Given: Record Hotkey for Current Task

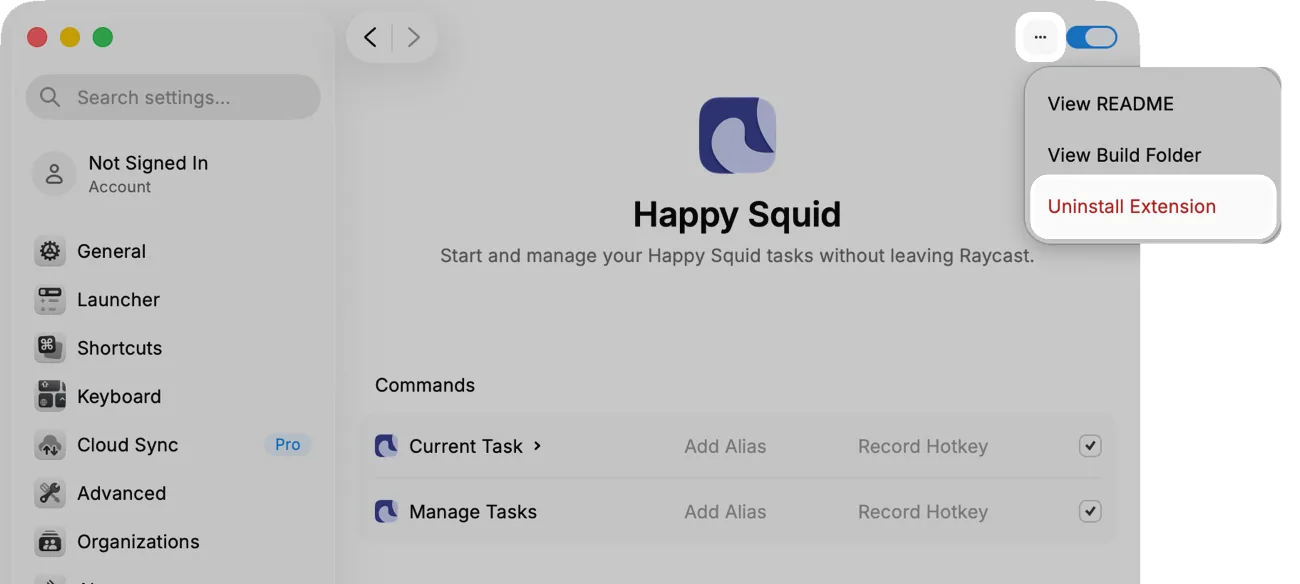Looking at the screenshot, I should coord(923,447).
